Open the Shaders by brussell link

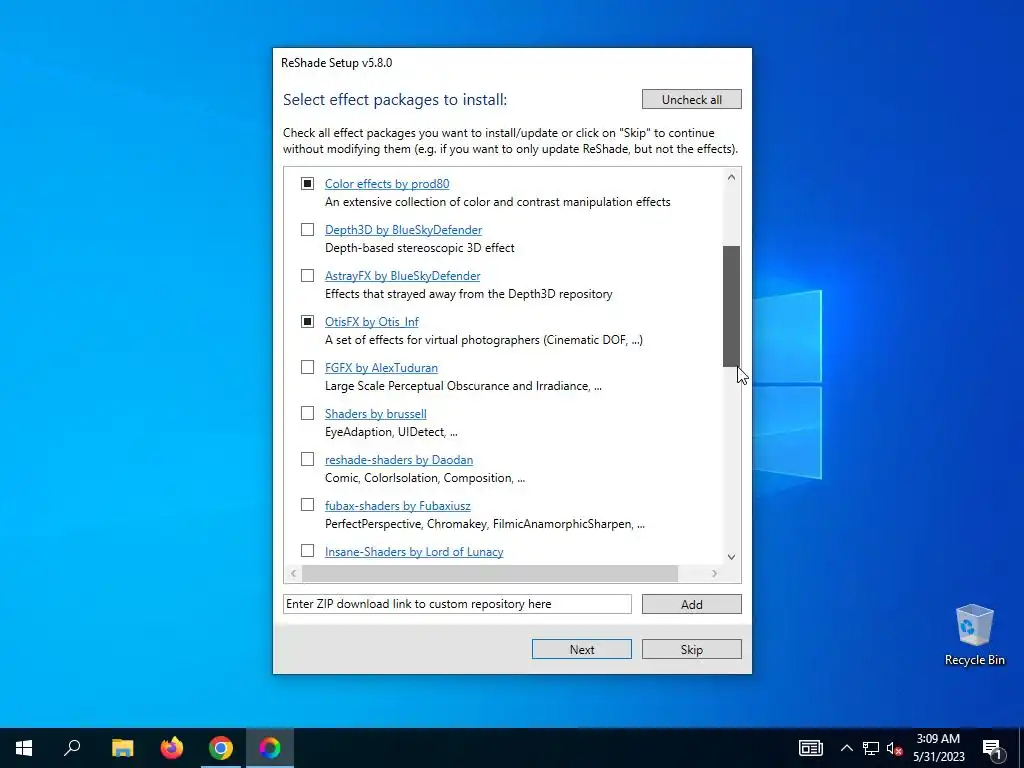(376, 414)
